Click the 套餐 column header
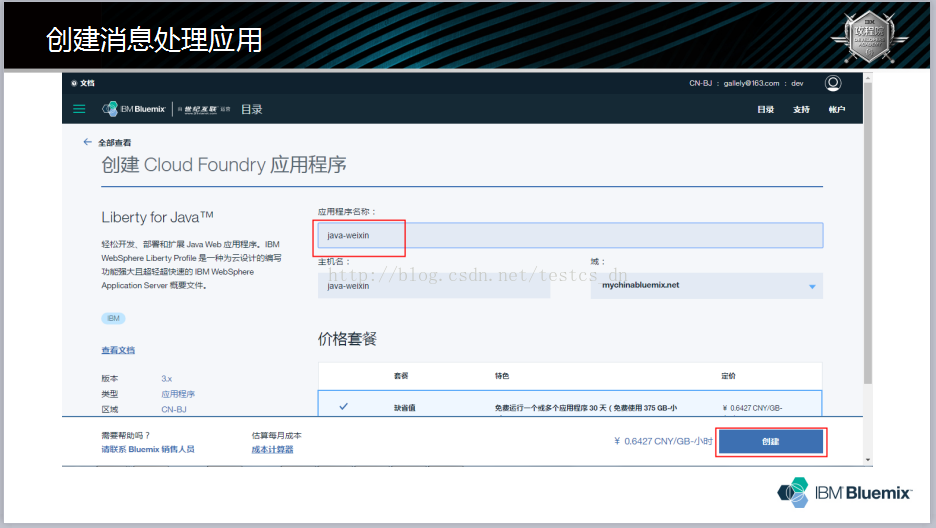The height and width of the screenshot is (528, 936). pyautogui.click(x=401, y=376)
